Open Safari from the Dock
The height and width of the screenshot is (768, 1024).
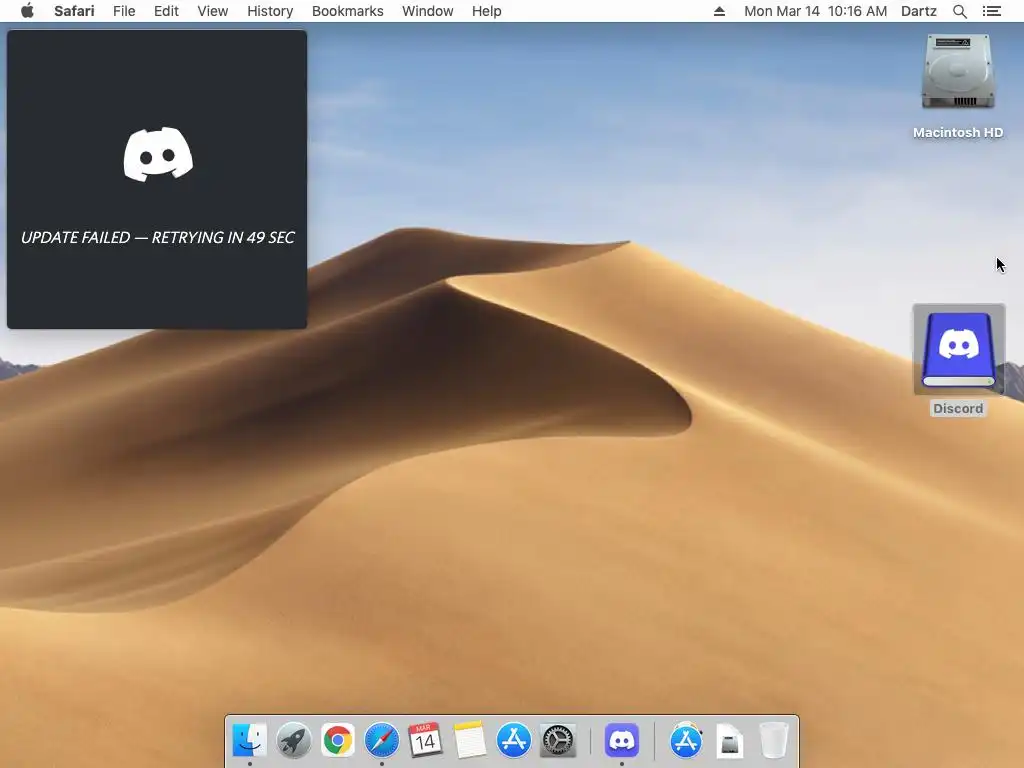(381, 741)
